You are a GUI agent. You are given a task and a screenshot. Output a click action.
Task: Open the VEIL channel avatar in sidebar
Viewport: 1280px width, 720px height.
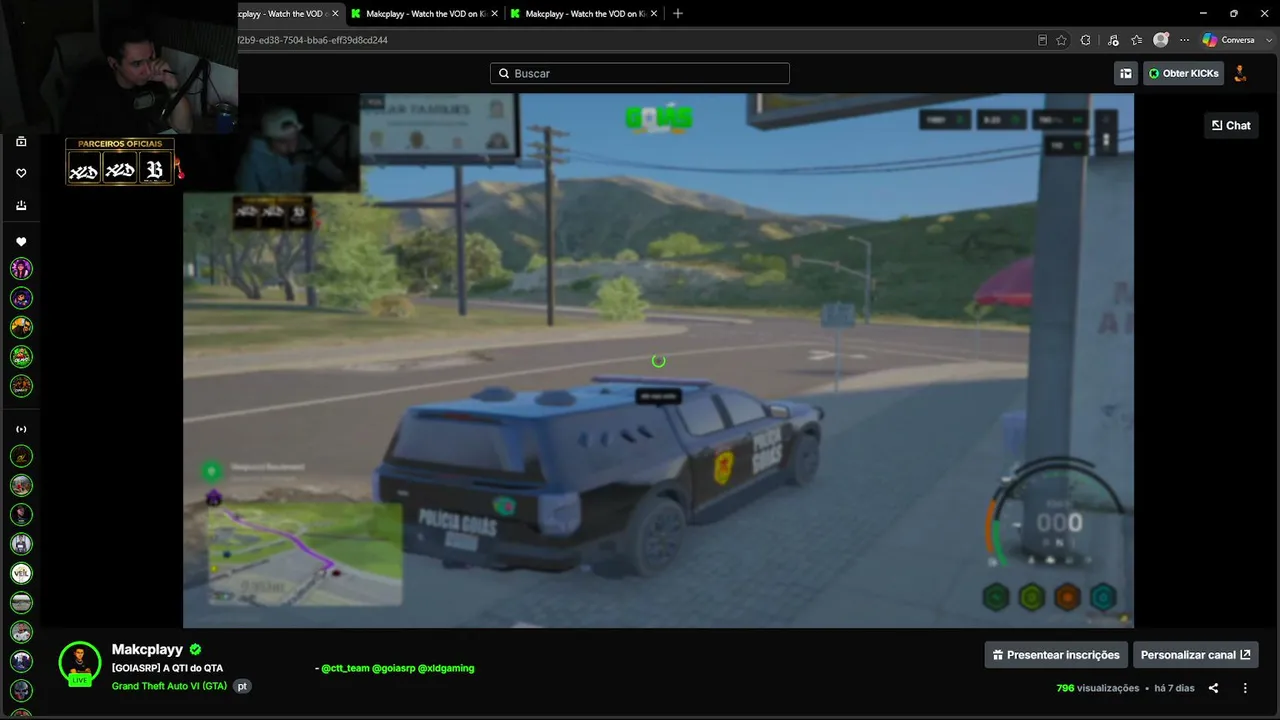click(21, 573)
